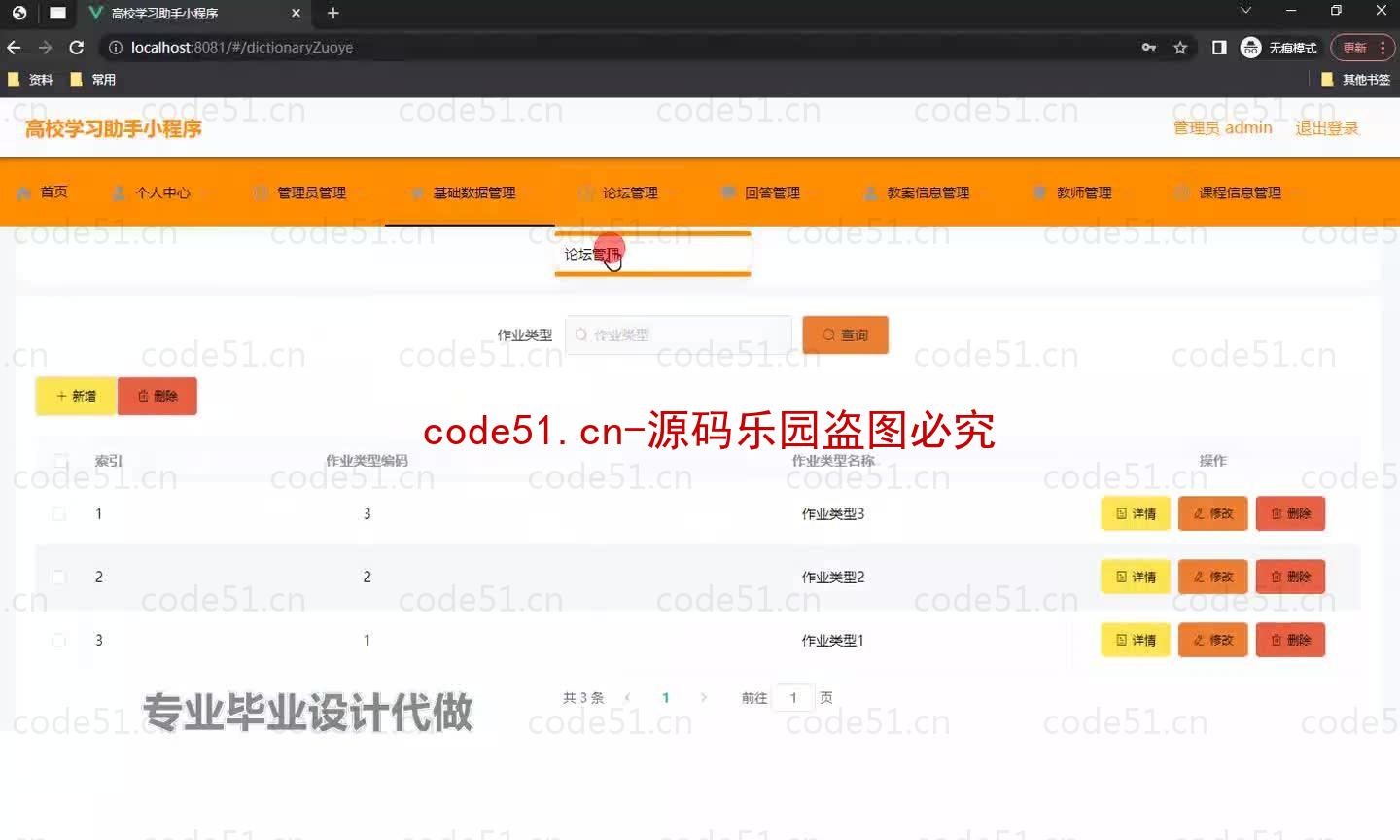
Task: Click the address bar URL
Action: 242,47
